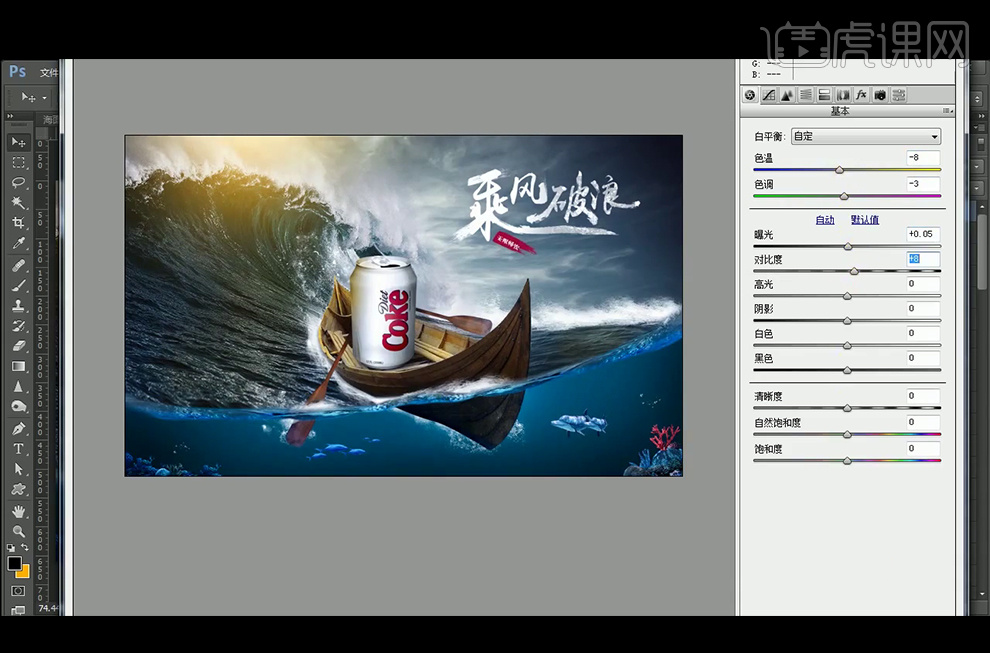Click the 饱和度 saturation slider handle
The width and height of the screenshot is (990, 653).
[847, 461]
